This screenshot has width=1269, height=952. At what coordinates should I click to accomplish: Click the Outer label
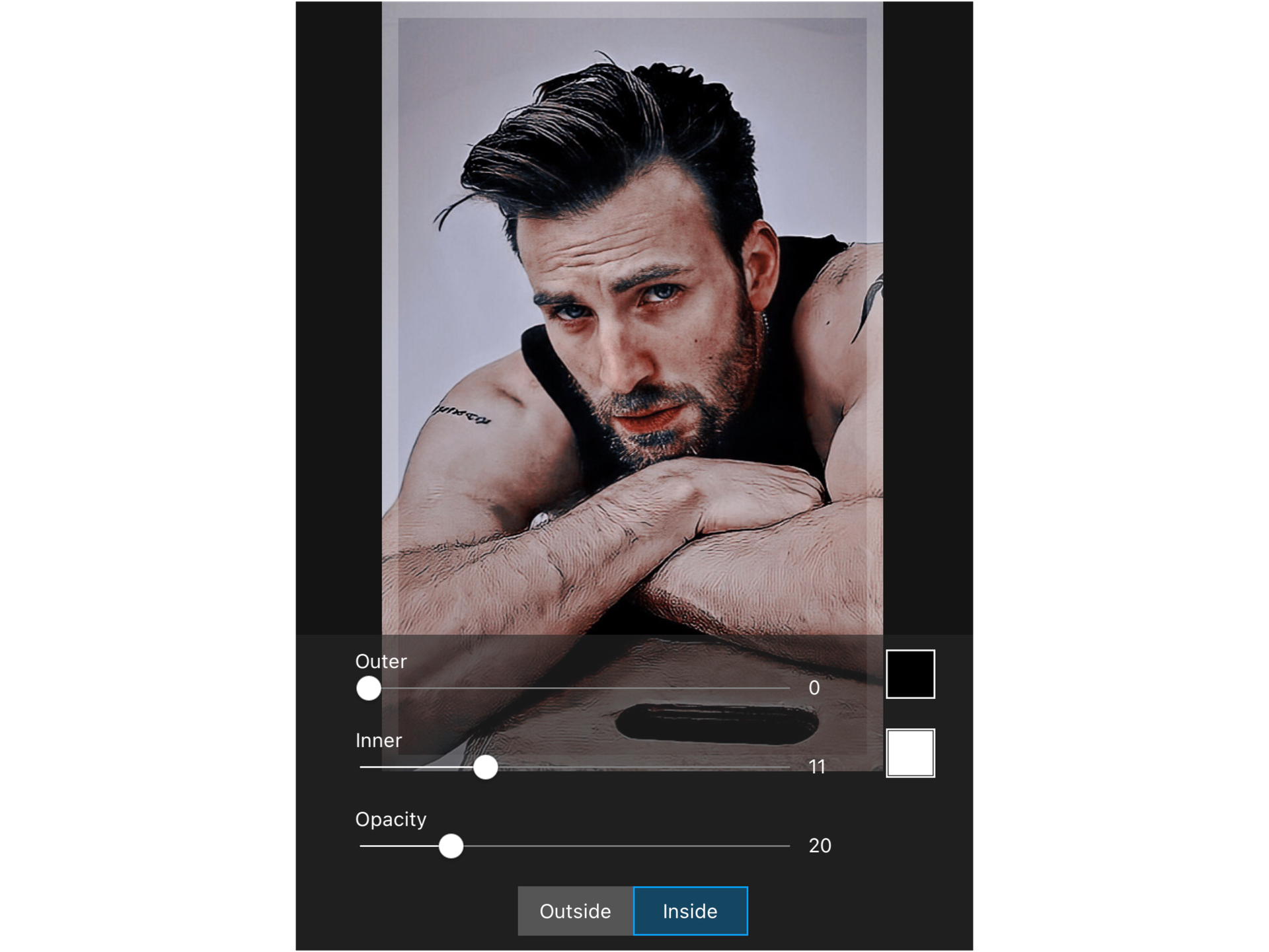(x=381, y=661)
